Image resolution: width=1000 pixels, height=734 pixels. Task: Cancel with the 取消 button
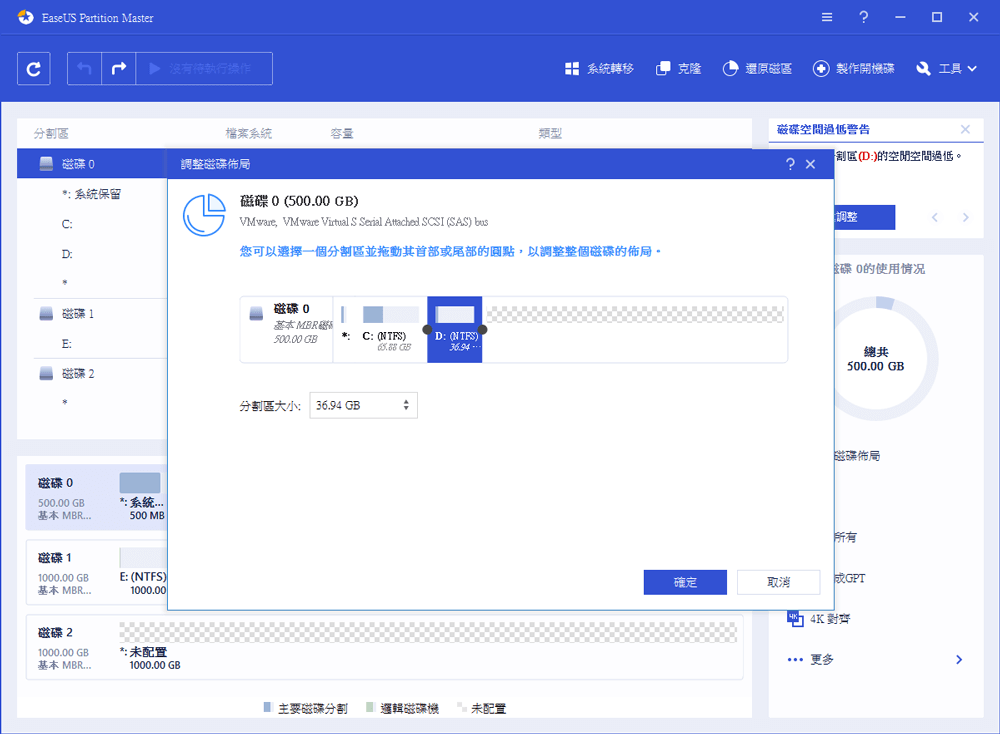[x=778, y=582]
